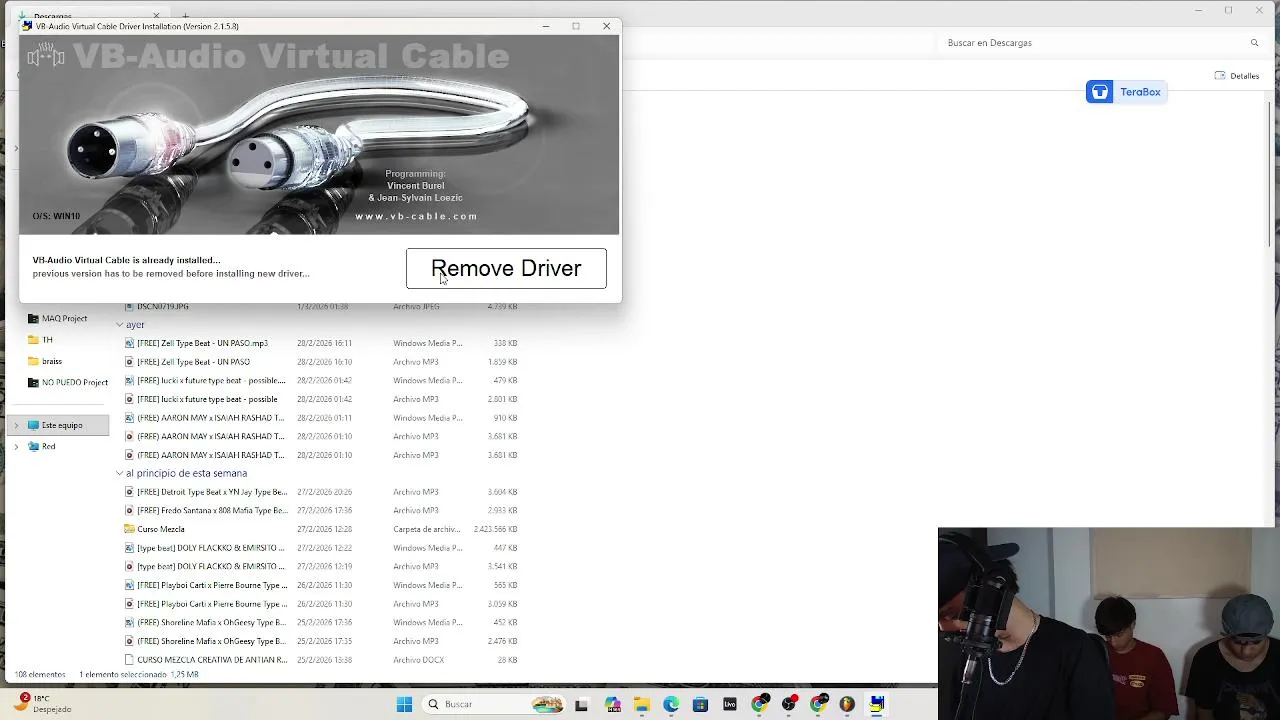Click the VB-Audio installer title bar icon

coord(27,26)
